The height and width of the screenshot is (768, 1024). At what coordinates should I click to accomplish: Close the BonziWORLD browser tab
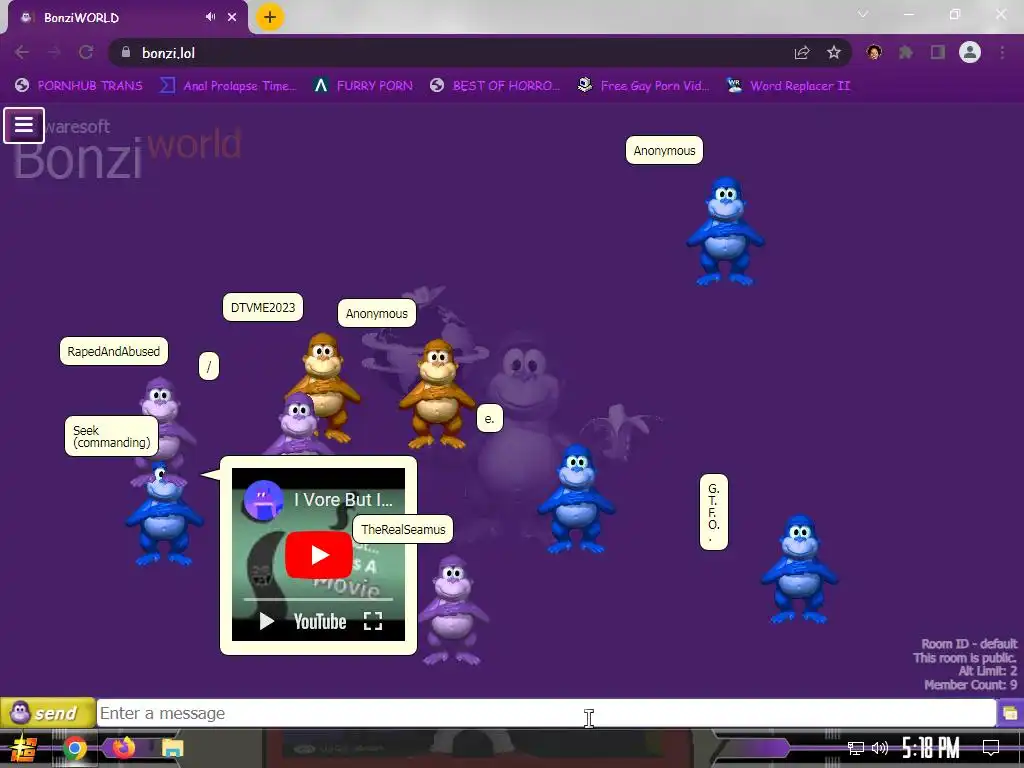pyautogui.click(x=232, y=17)
